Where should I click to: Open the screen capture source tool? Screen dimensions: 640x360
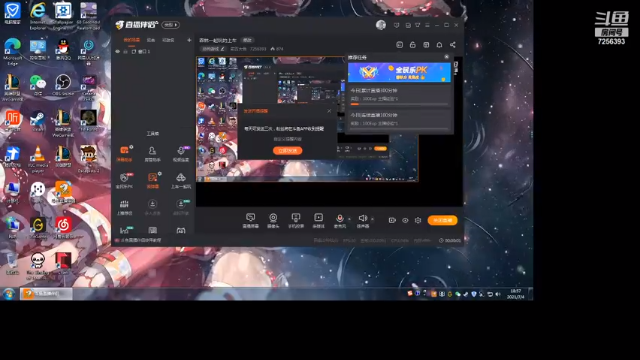[251, 220]
